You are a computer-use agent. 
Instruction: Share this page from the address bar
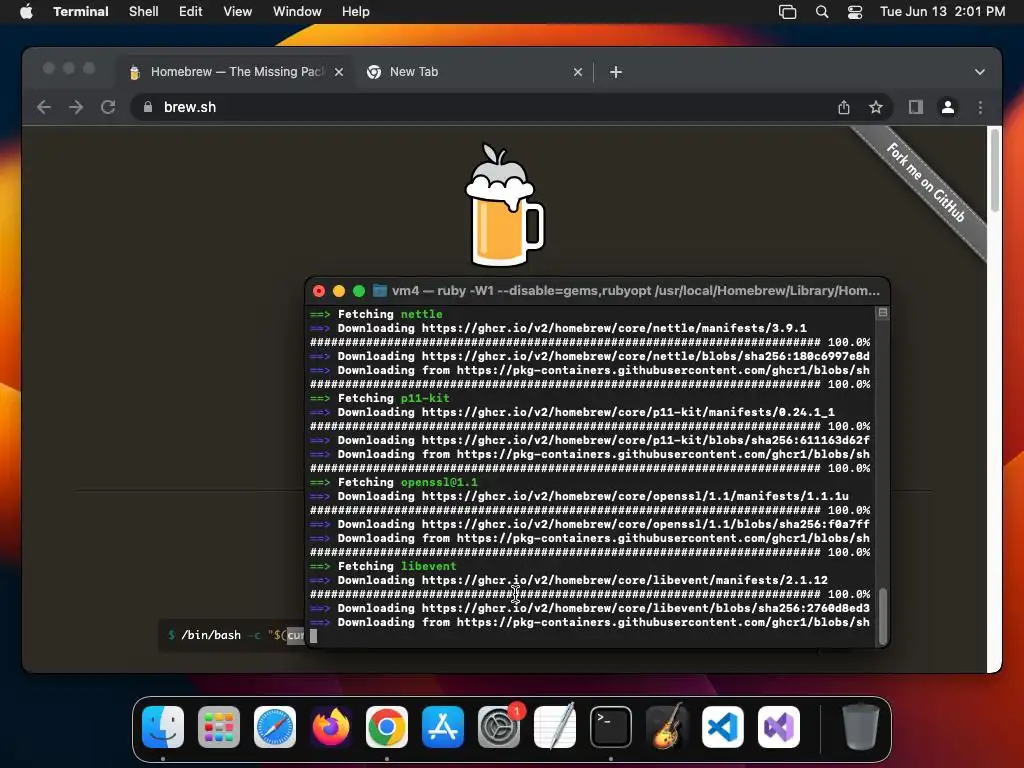(844, 107)
